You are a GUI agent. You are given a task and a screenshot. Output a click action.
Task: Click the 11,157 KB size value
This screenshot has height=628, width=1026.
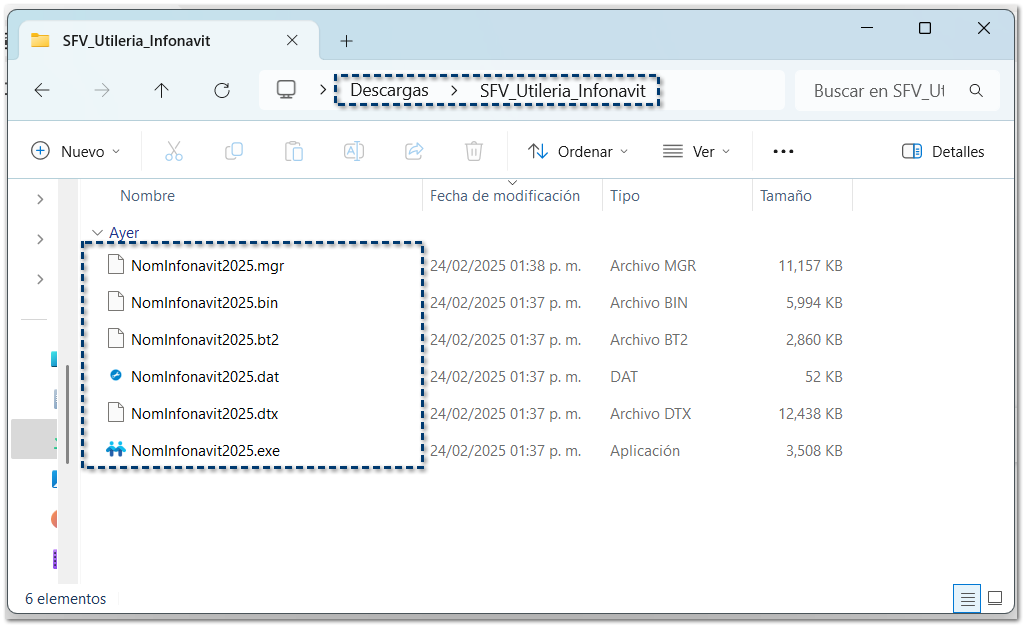[x=810, y=266]
